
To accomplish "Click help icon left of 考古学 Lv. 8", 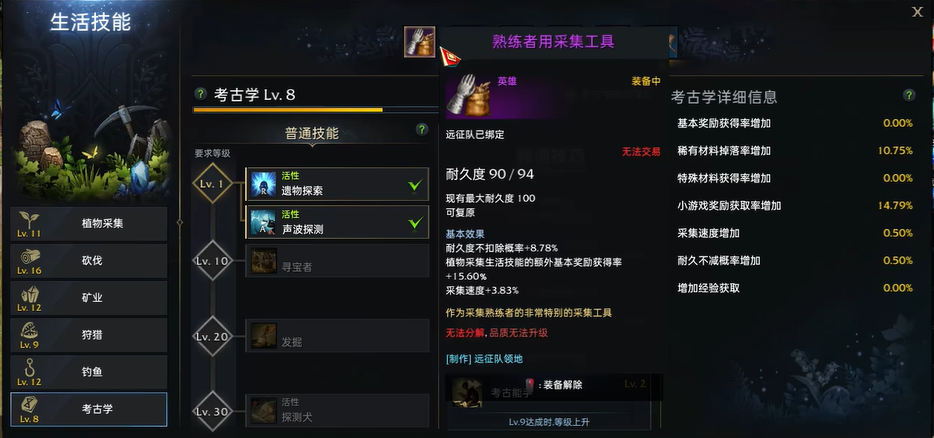I will [201, 94].
